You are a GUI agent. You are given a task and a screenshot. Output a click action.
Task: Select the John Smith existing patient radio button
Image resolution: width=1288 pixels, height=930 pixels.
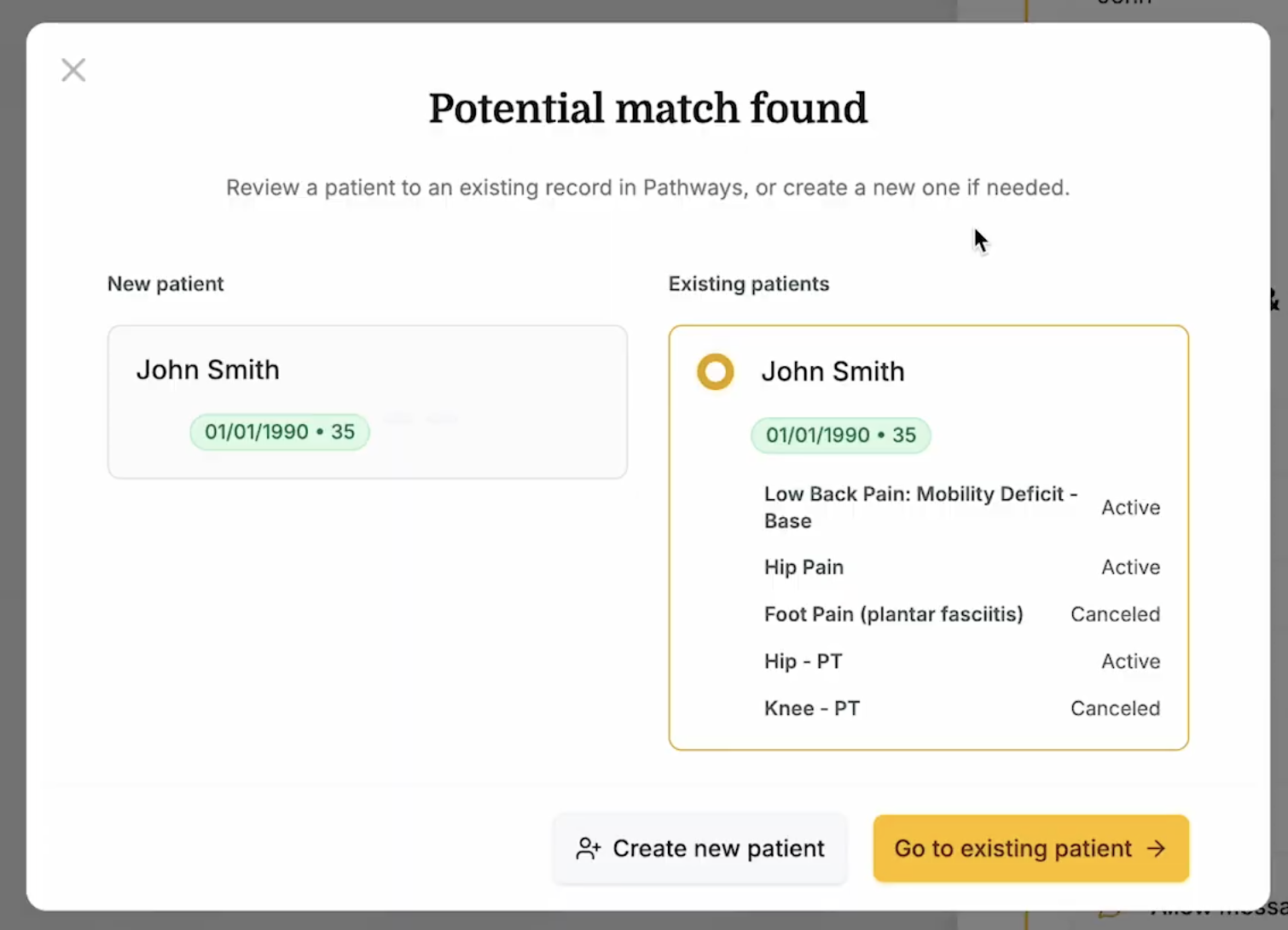[x=716, y=372]
